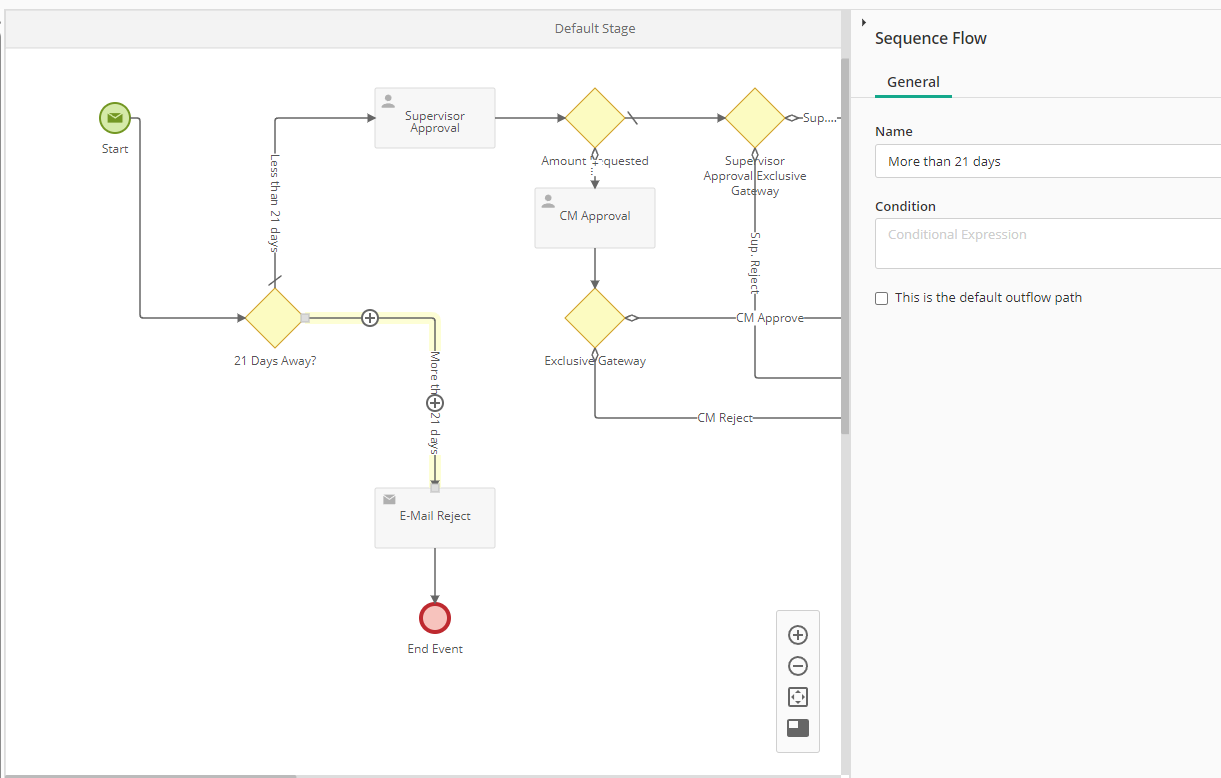Fit the diagram to screen
This screenshot has height=778, width=1221.
798,697
